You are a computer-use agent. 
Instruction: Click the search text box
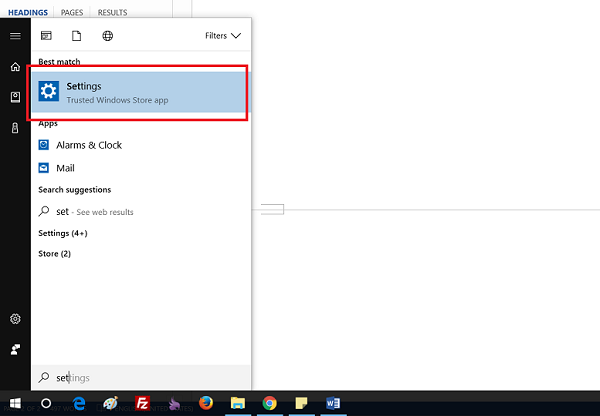140,378
